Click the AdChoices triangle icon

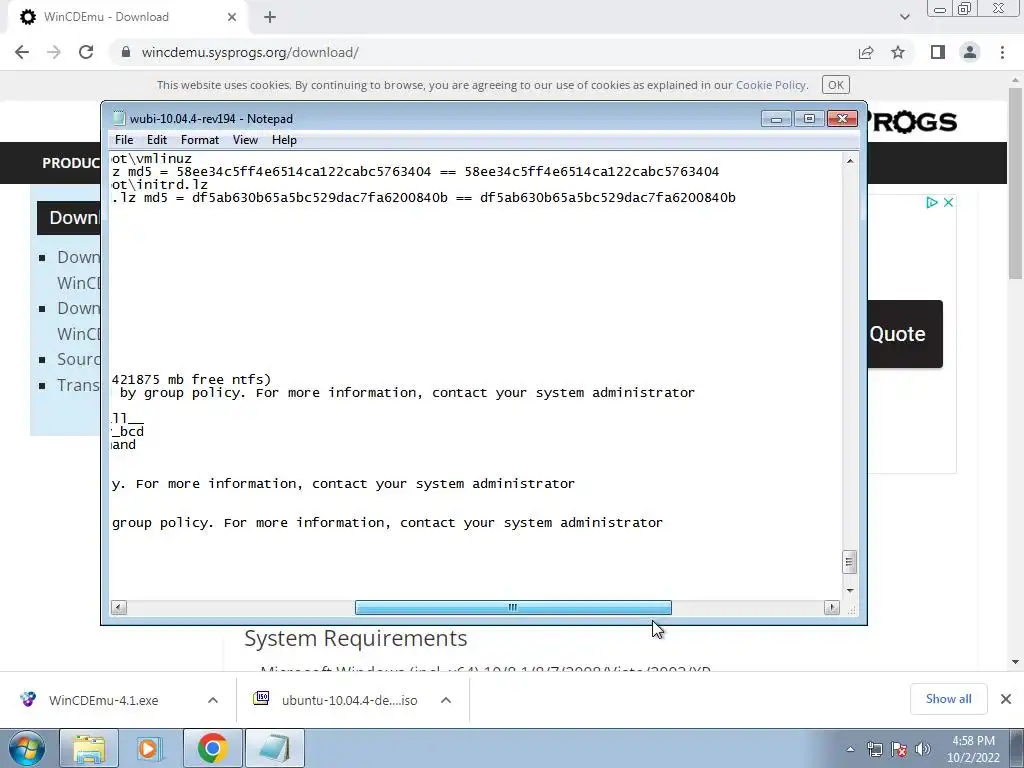[932, 202]
